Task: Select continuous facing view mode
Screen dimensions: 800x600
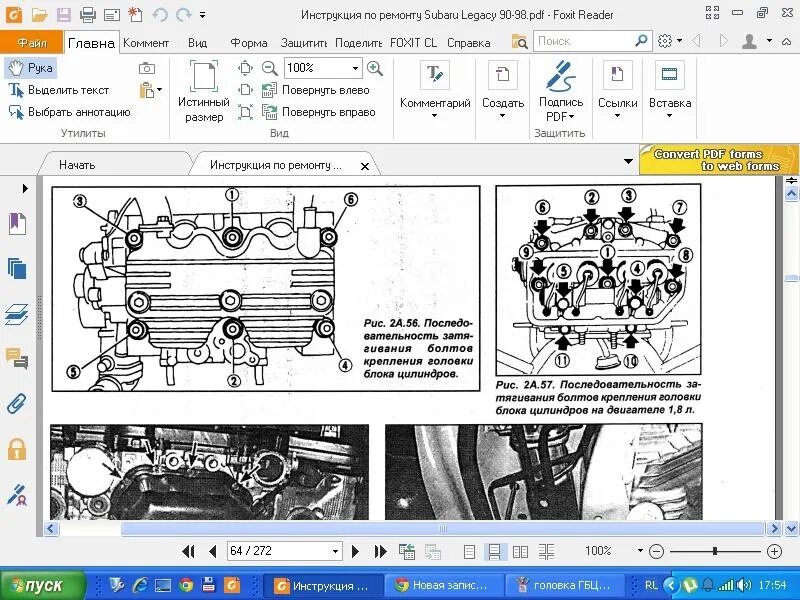Action: coord(546,552)
